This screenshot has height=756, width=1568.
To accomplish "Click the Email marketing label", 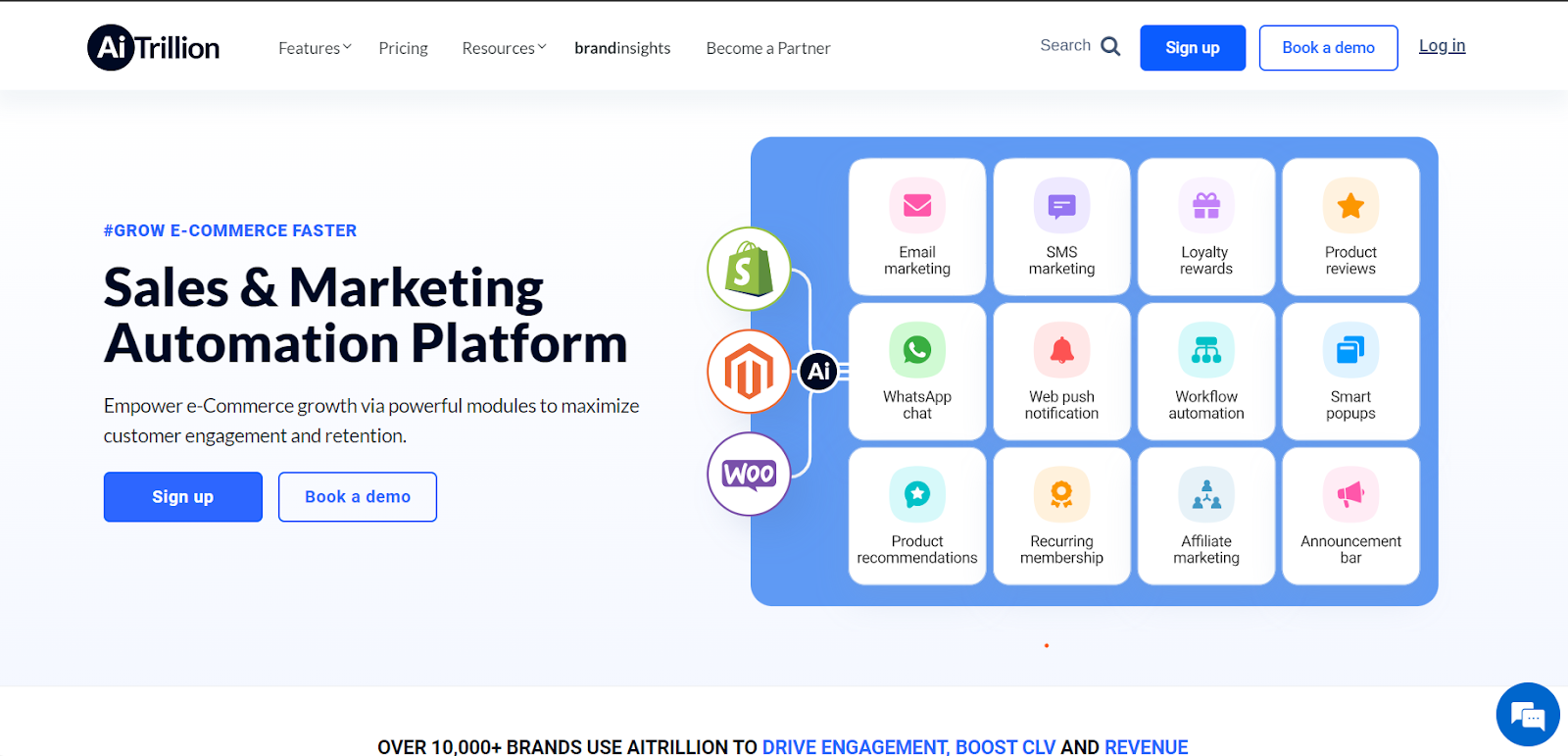I will (x=917, y=260).
